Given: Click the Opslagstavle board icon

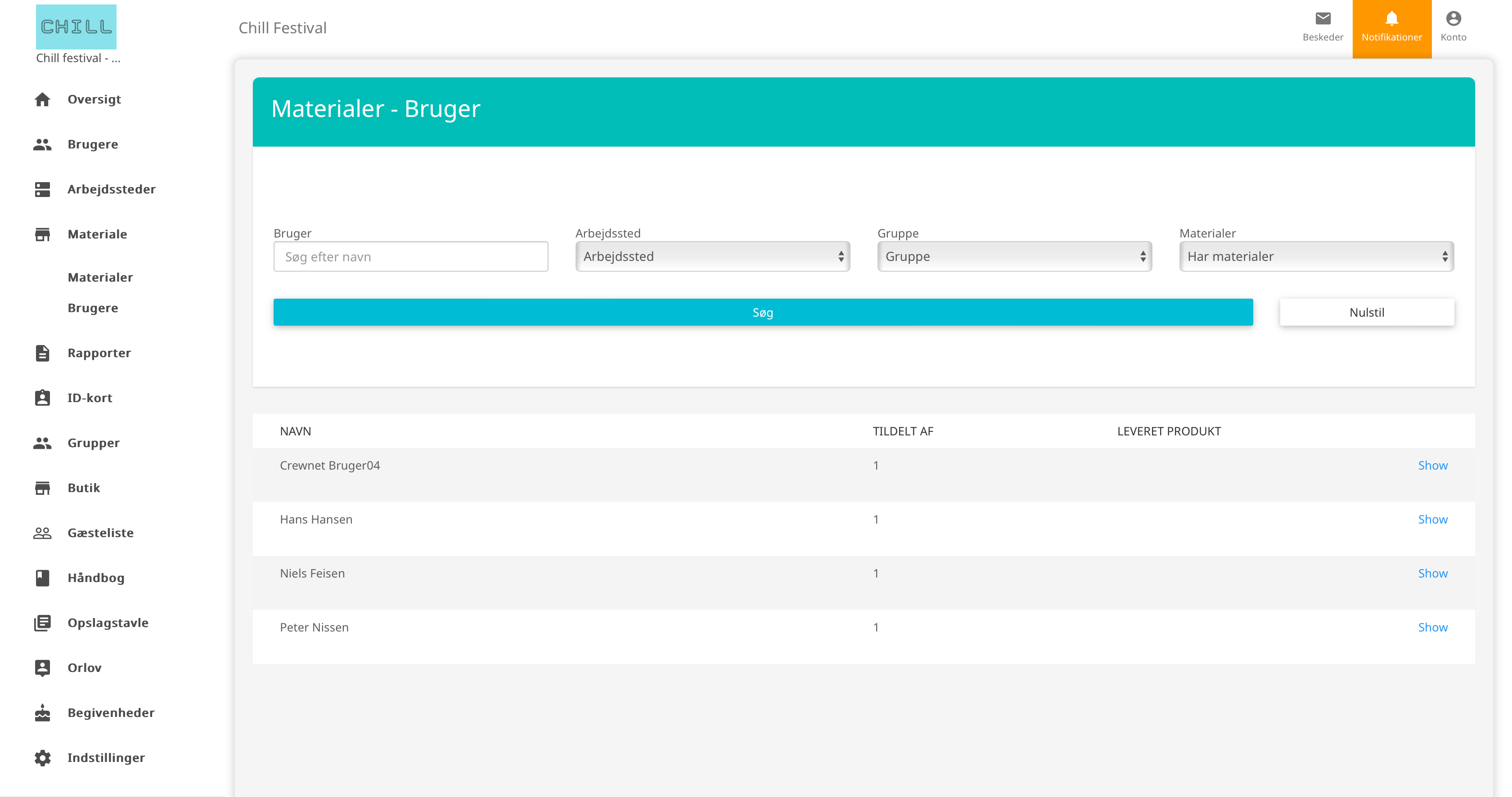Looking at the screenshot, I should point(42,623).
